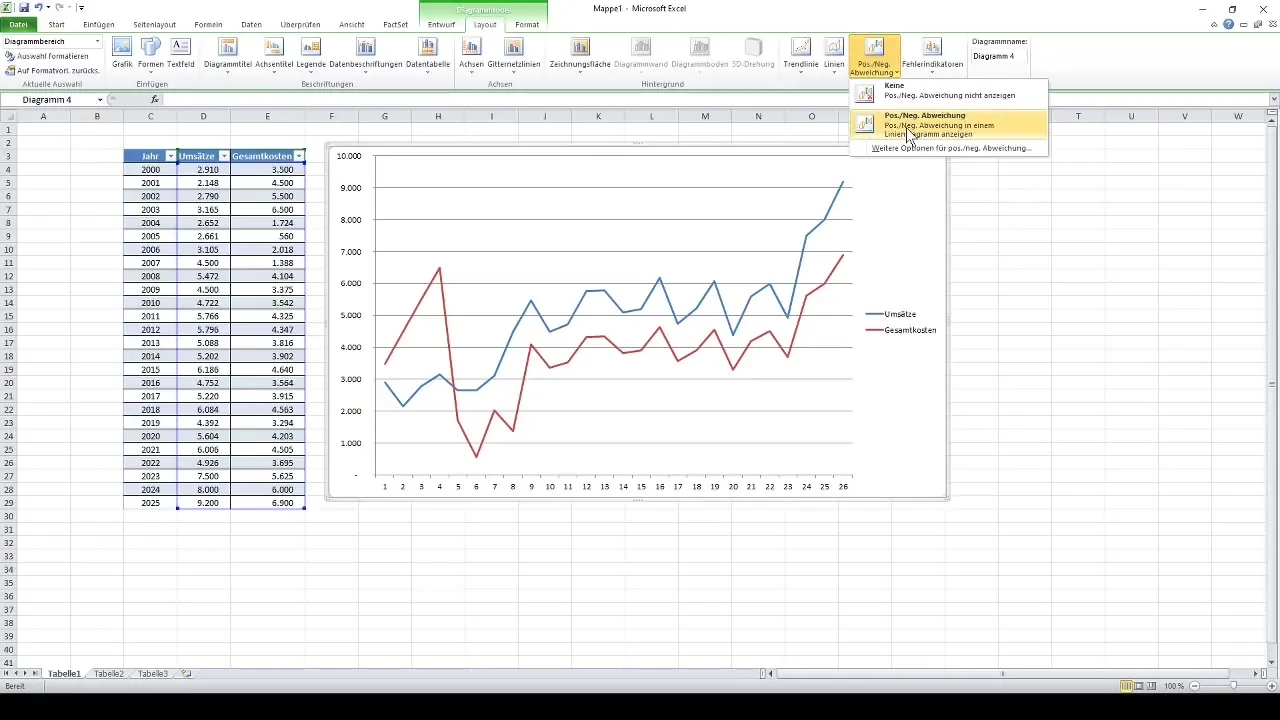Switch to page layout view in status bar
This screenshot has width=1280, height=720.
1140,686
